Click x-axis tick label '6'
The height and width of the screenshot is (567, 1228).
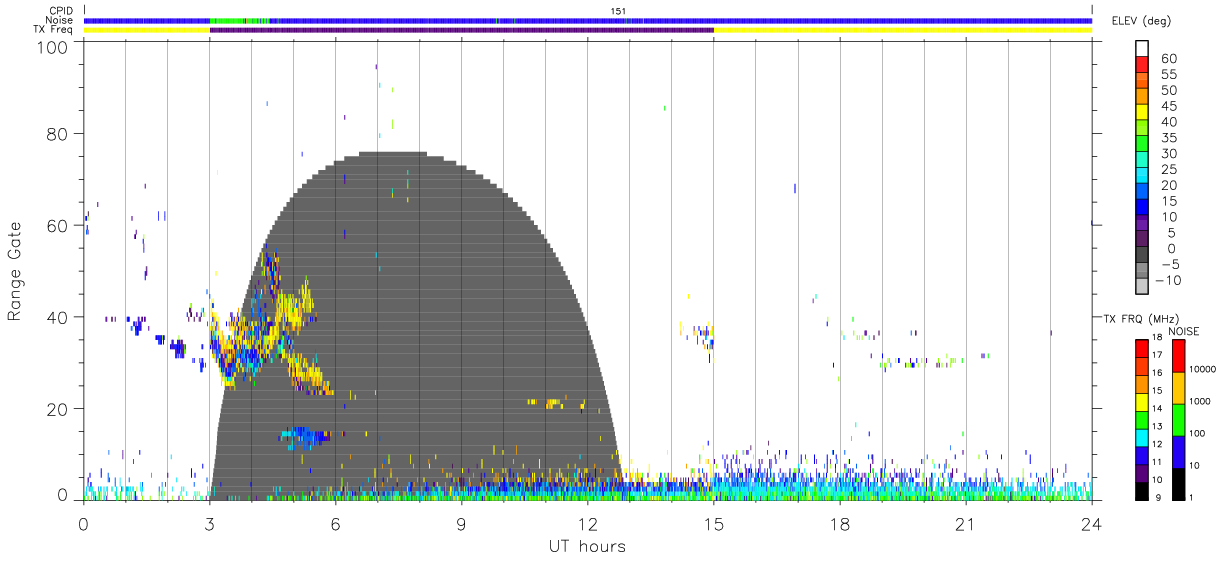tap(336, 523)
